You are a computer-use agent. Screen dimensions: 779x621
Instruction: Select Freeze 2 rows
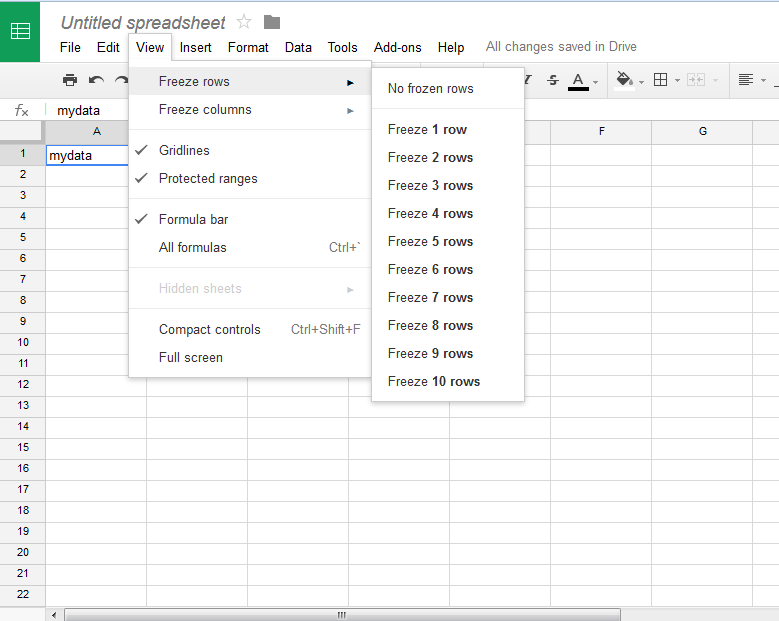coord(448,157)
